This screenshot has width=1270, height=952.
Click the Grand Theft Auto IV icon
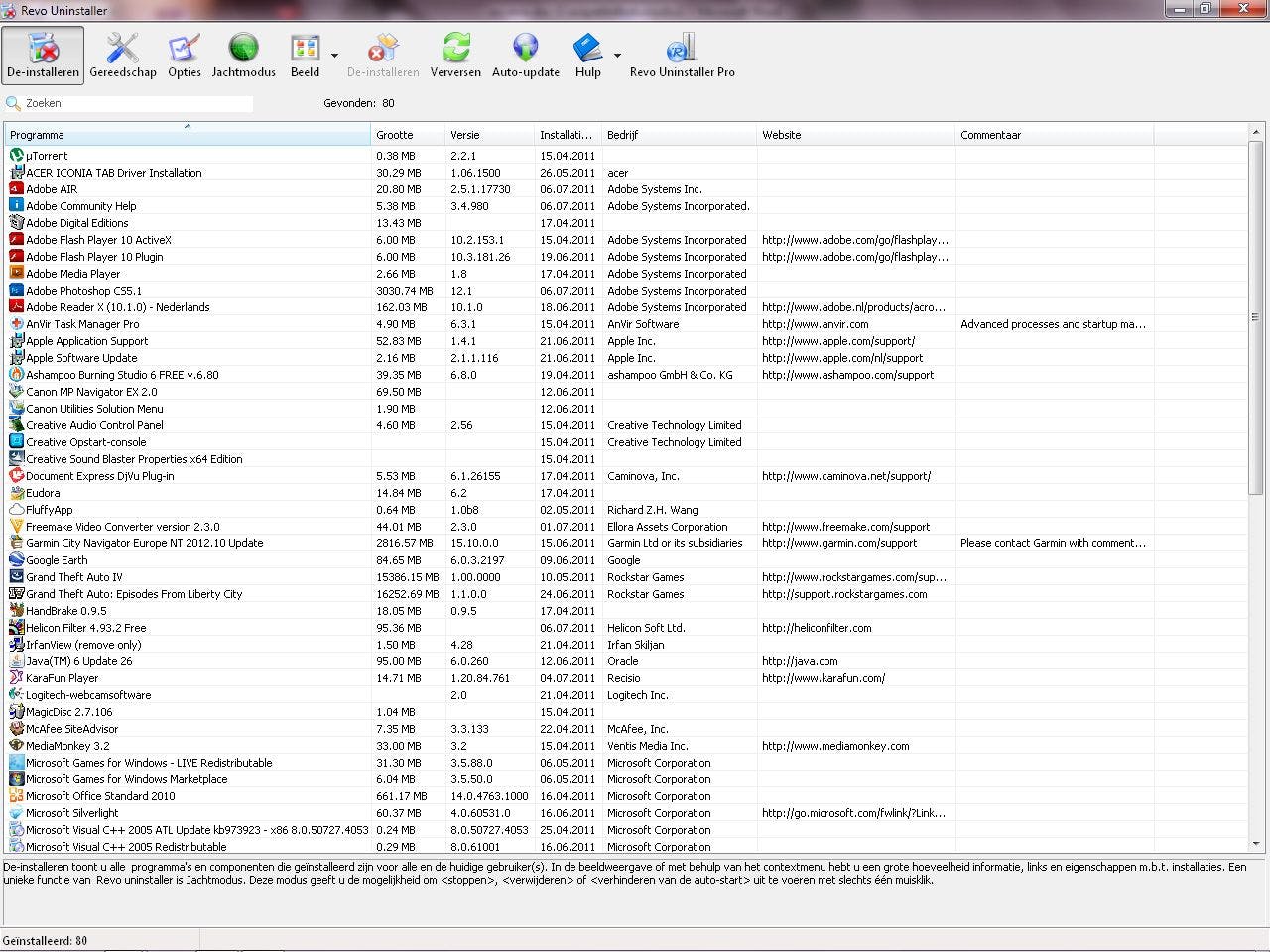pos(17,577)
